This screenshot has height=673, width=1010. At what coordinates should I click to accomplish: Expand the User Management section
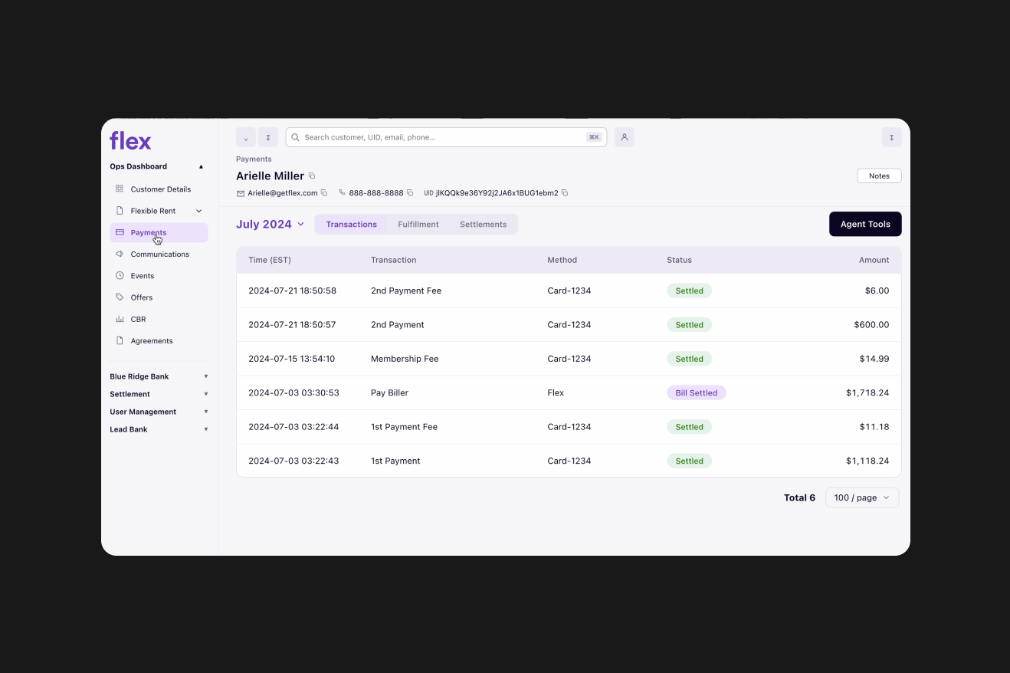click(x=206, y=412)
